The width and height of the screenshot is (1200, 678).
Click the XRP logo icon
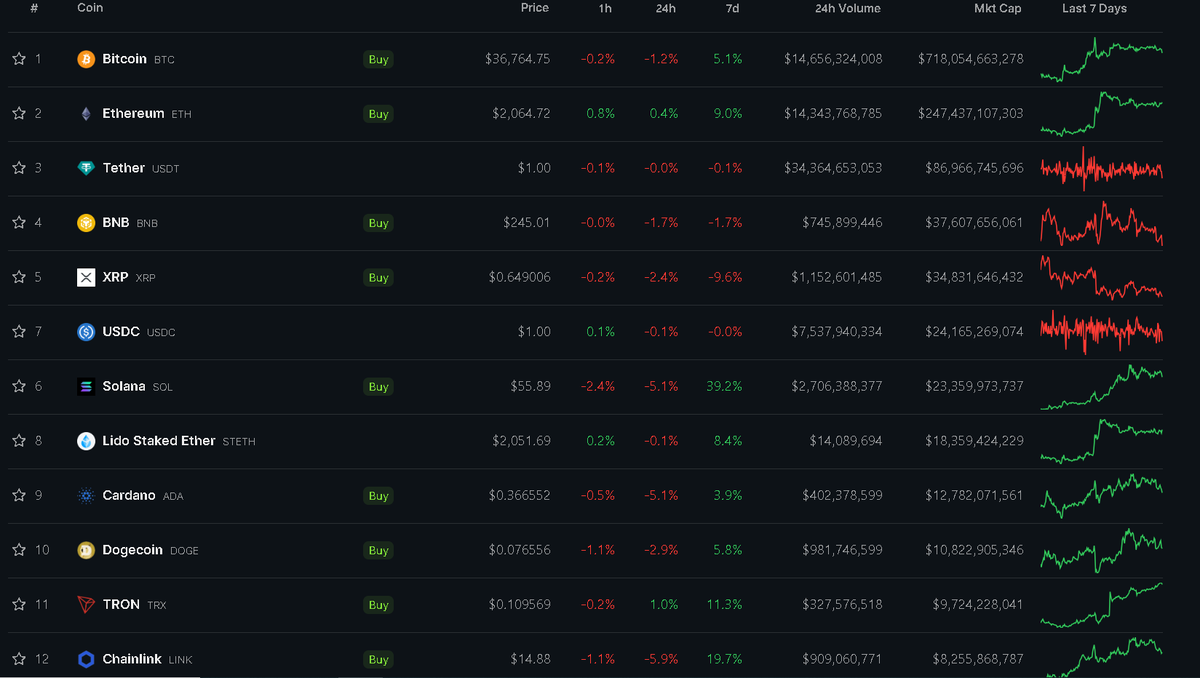pyautogui.click(x=86, y=277)
